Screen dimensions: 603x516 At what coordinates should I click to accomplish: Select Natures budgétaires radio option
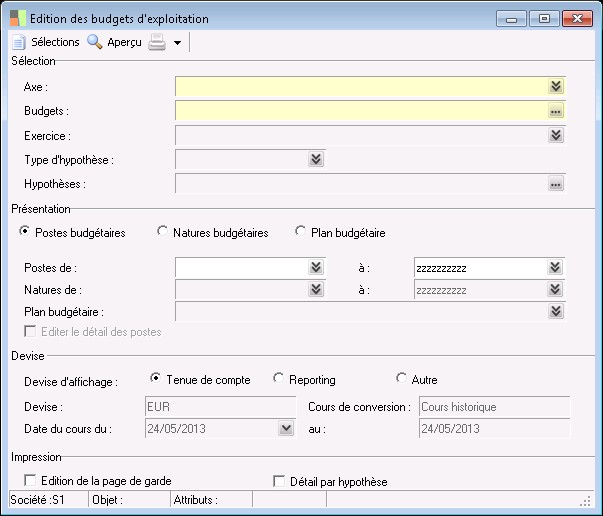[x=163, y=233]
